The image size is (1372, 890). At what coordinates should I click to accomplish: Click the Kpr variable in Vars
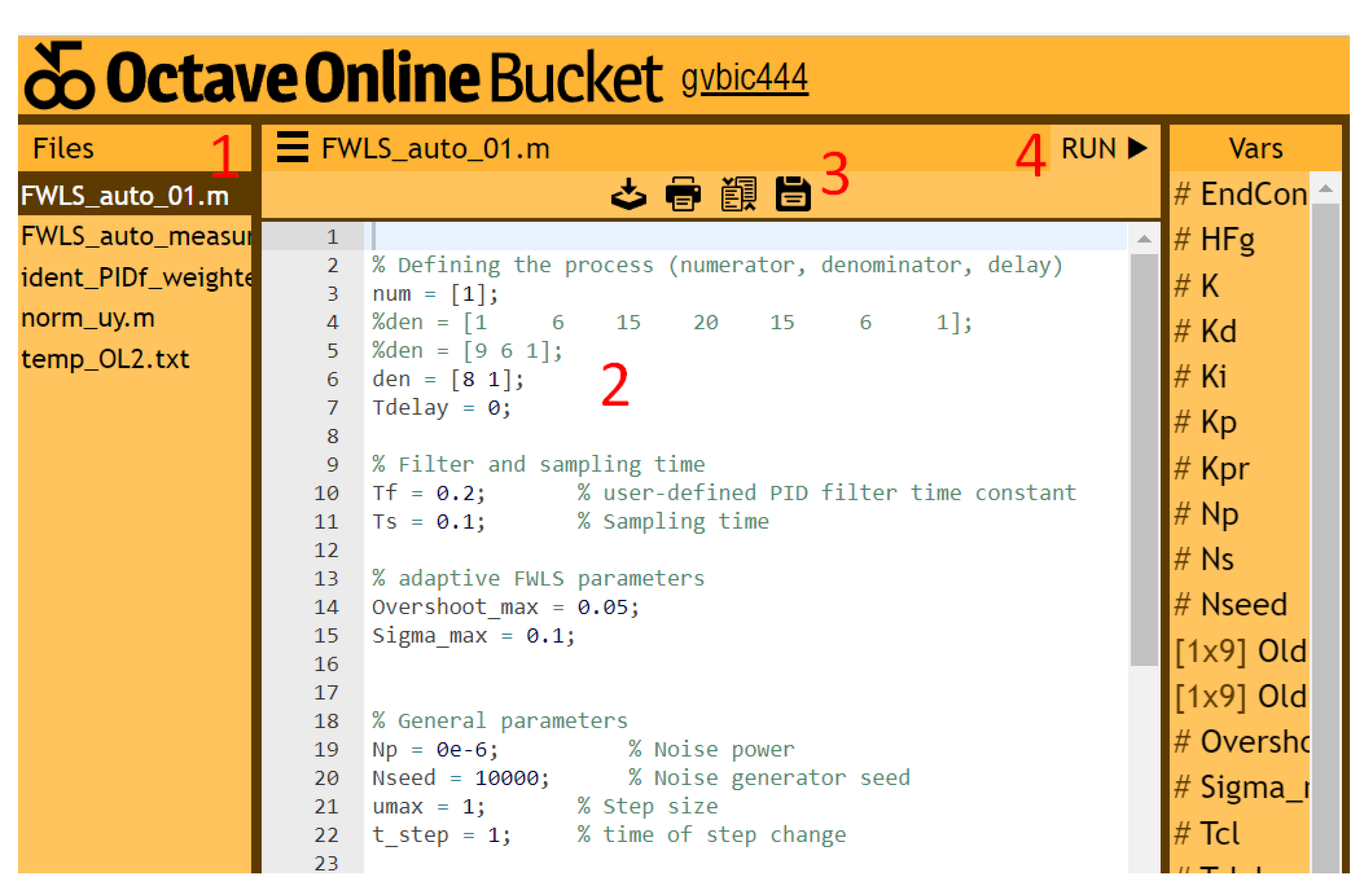(x=1212, y=468)
